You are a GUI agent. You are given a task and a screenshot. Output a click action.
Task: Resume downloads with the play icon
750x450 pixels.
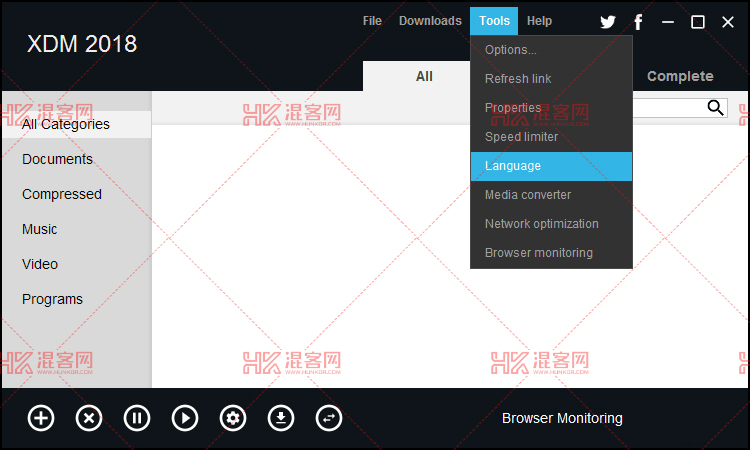[x=185, y=418]
